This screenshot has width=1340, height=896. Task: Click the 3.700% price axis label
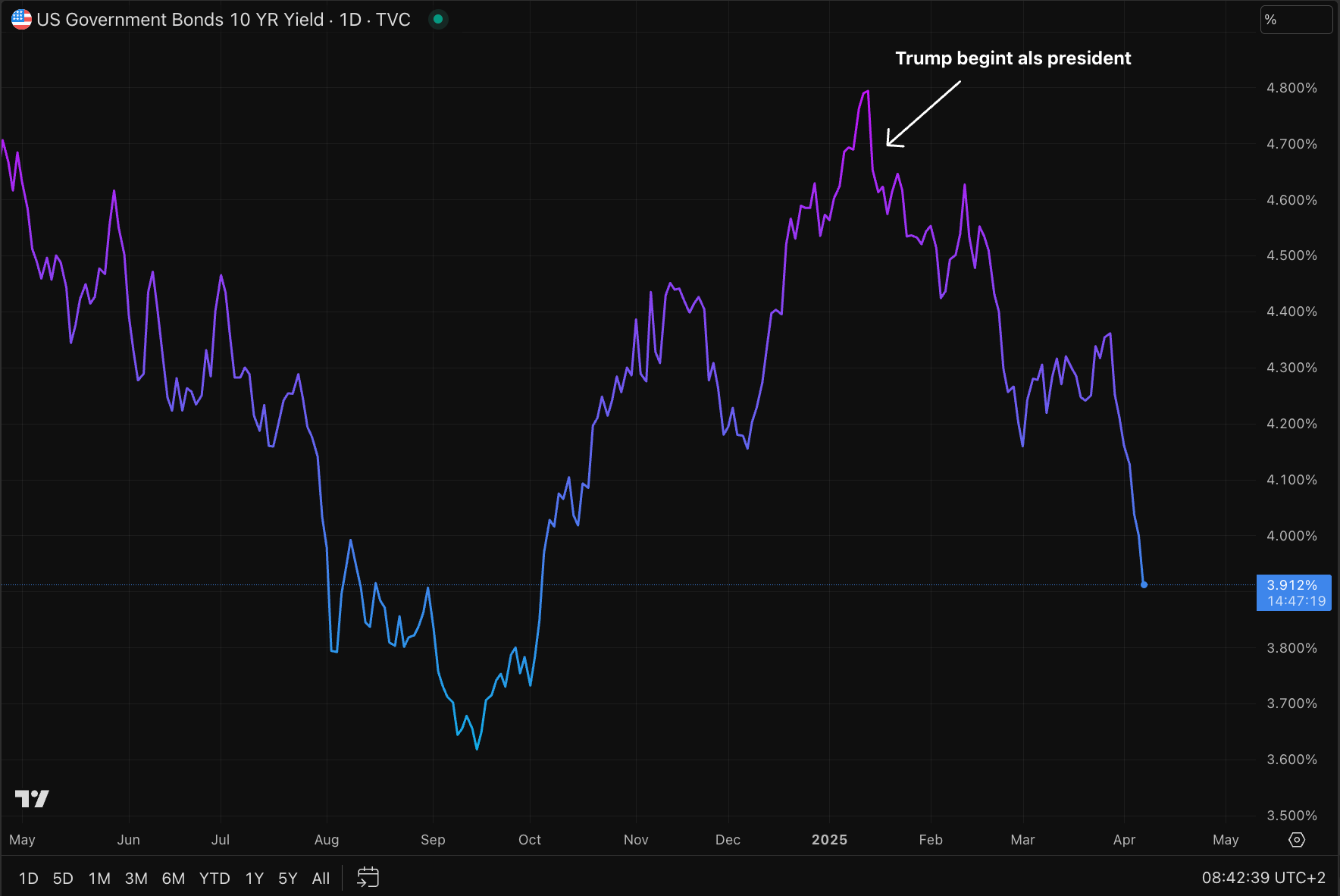1291,703
